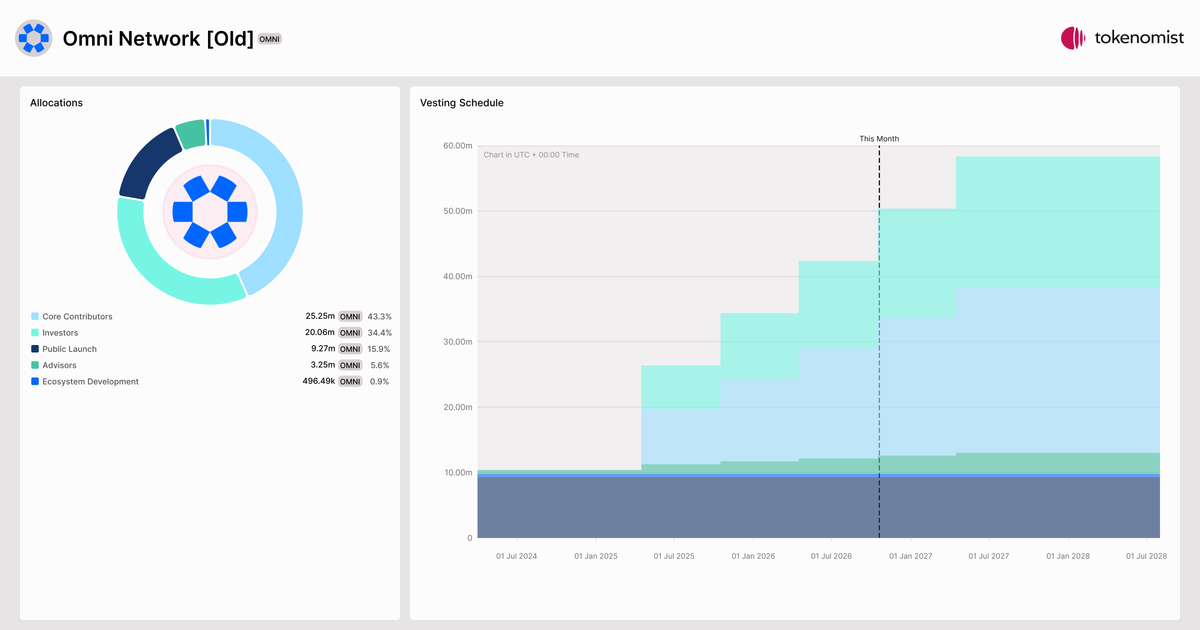Screen dimensions: 1200x630
Task: Click the 01 Jan 2027 axis label
Action: click(910, 556)
